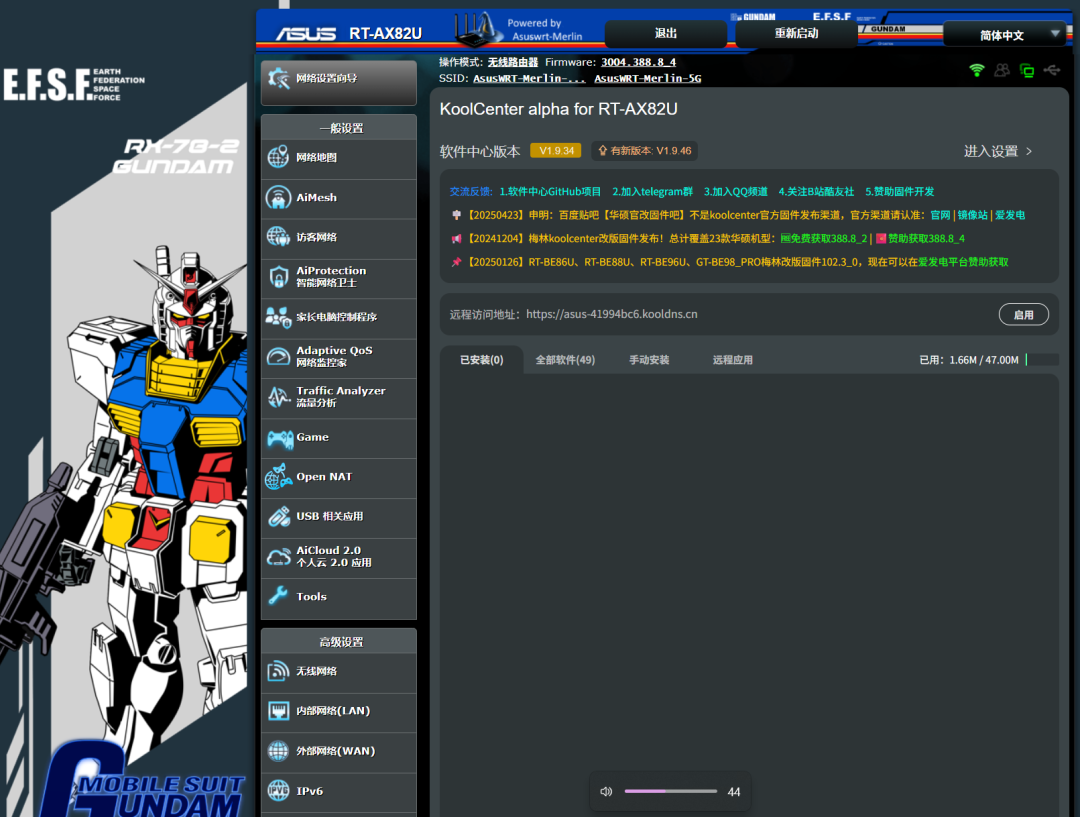Viewport: 1080px width, 817px height.
Task: Open AiMesh via its sidebar icon
Action: pyautogui.click(x=278, y=197)
